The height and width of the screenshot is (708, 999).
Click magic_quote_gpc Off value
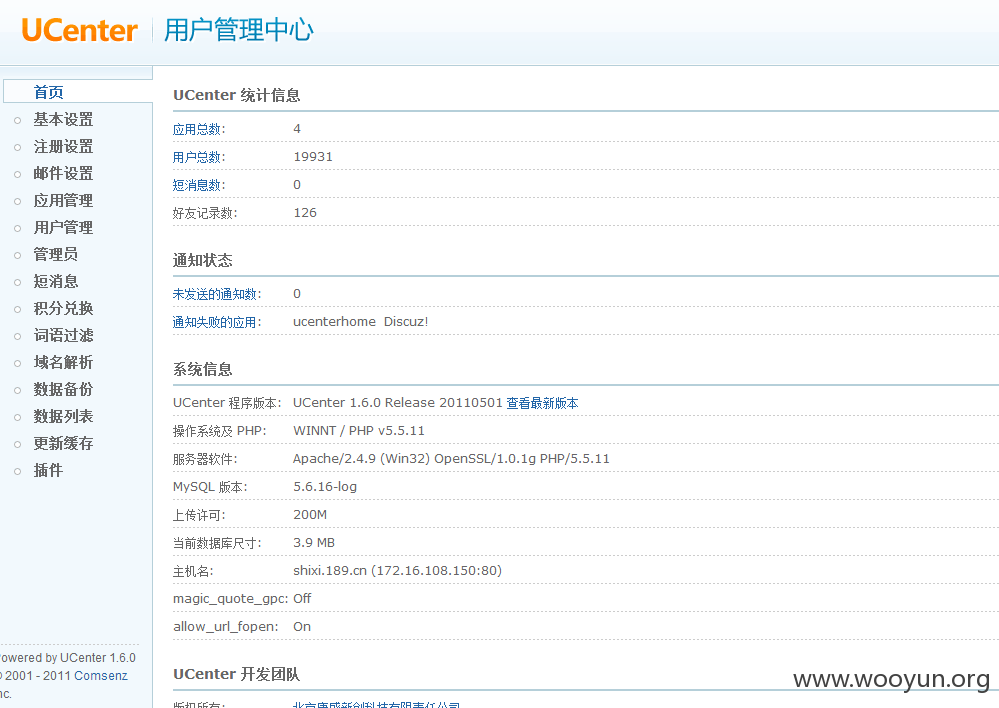[x=302, y=598]
